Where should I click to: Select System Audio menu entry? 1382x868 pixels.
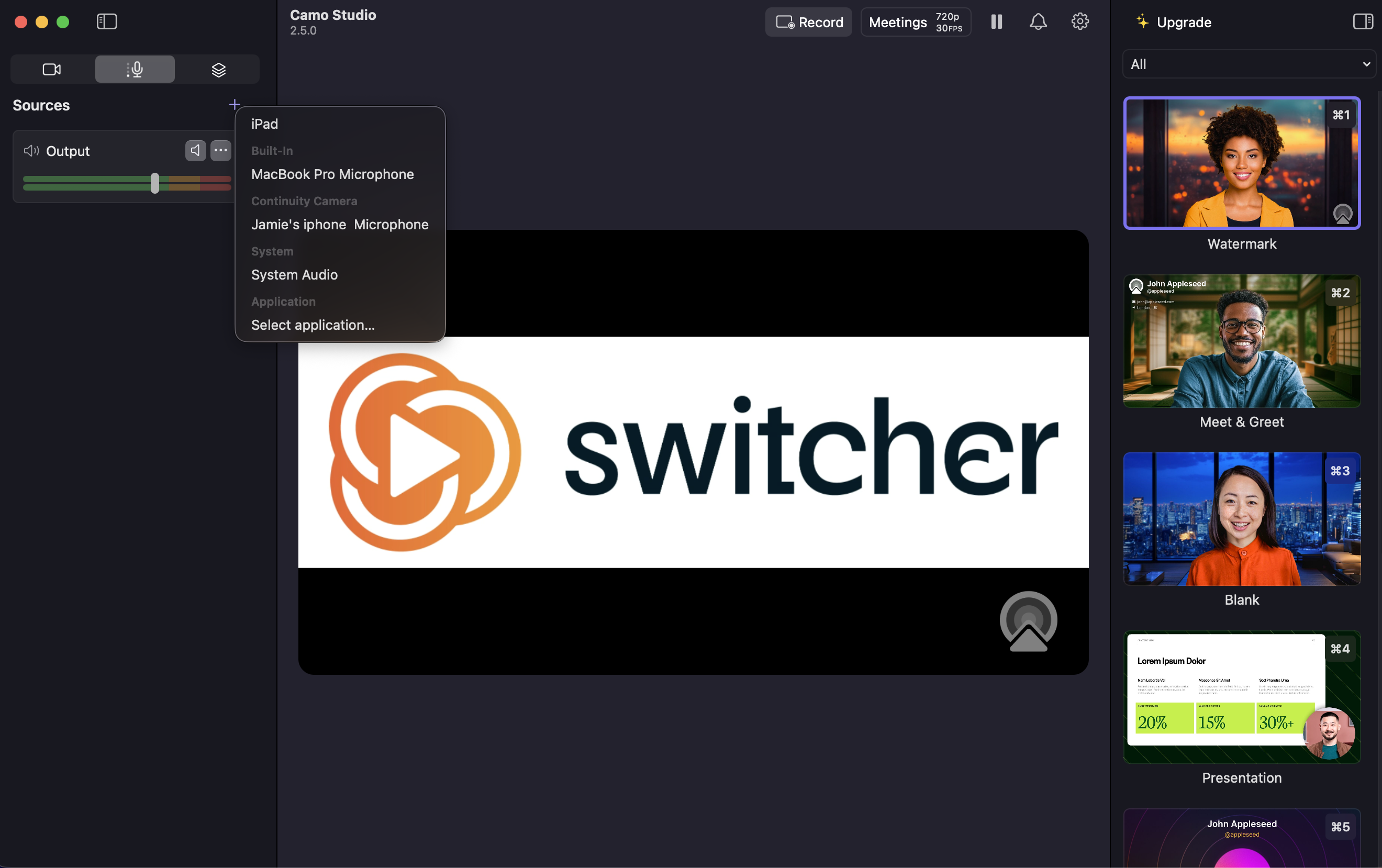click(294, 275)
